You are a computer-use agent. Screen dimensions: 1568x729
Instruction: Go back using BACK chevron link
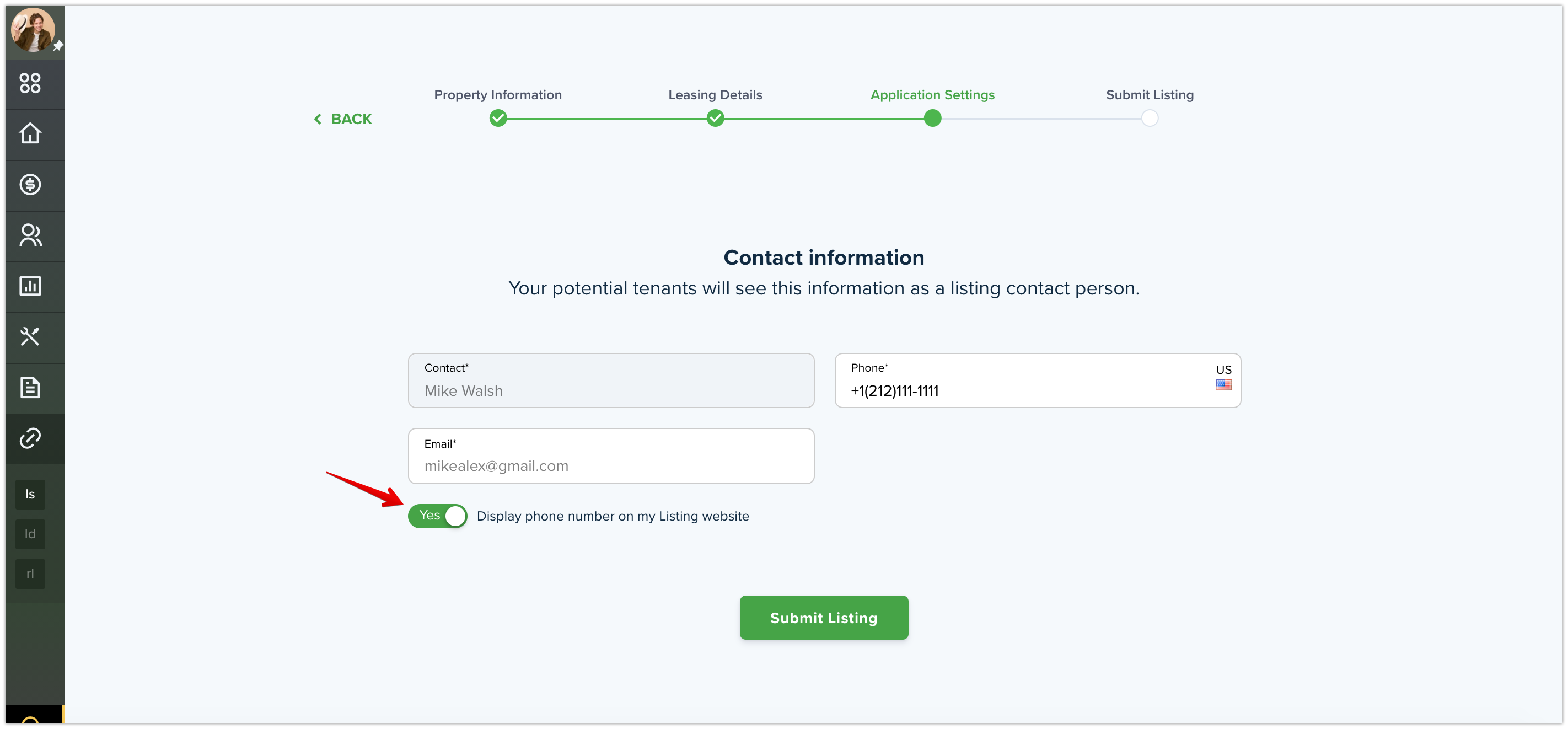[343, 119]
